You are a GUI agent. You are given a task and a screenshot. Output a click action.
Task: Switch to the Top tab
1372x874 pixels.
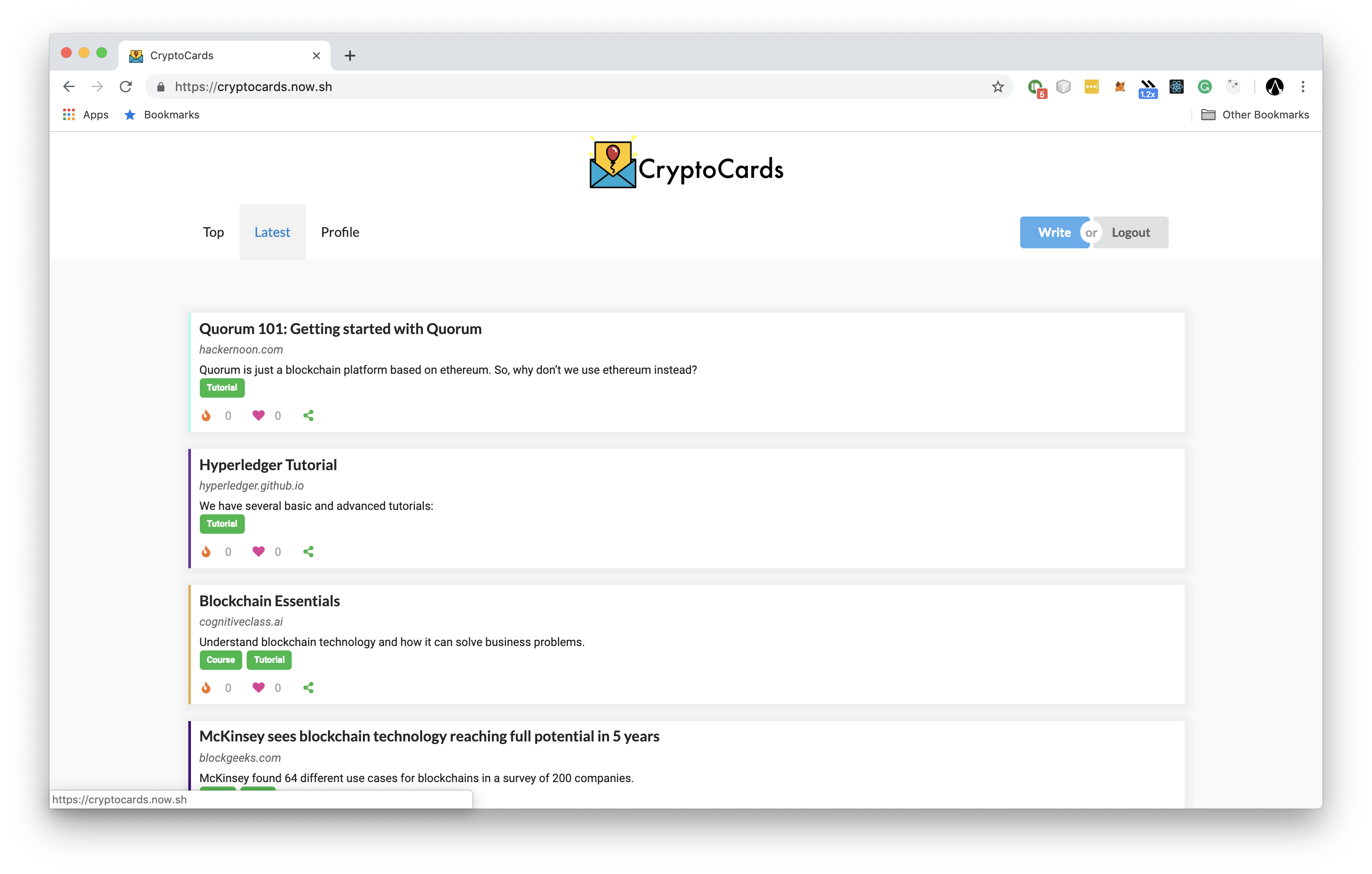pos(213,232)
